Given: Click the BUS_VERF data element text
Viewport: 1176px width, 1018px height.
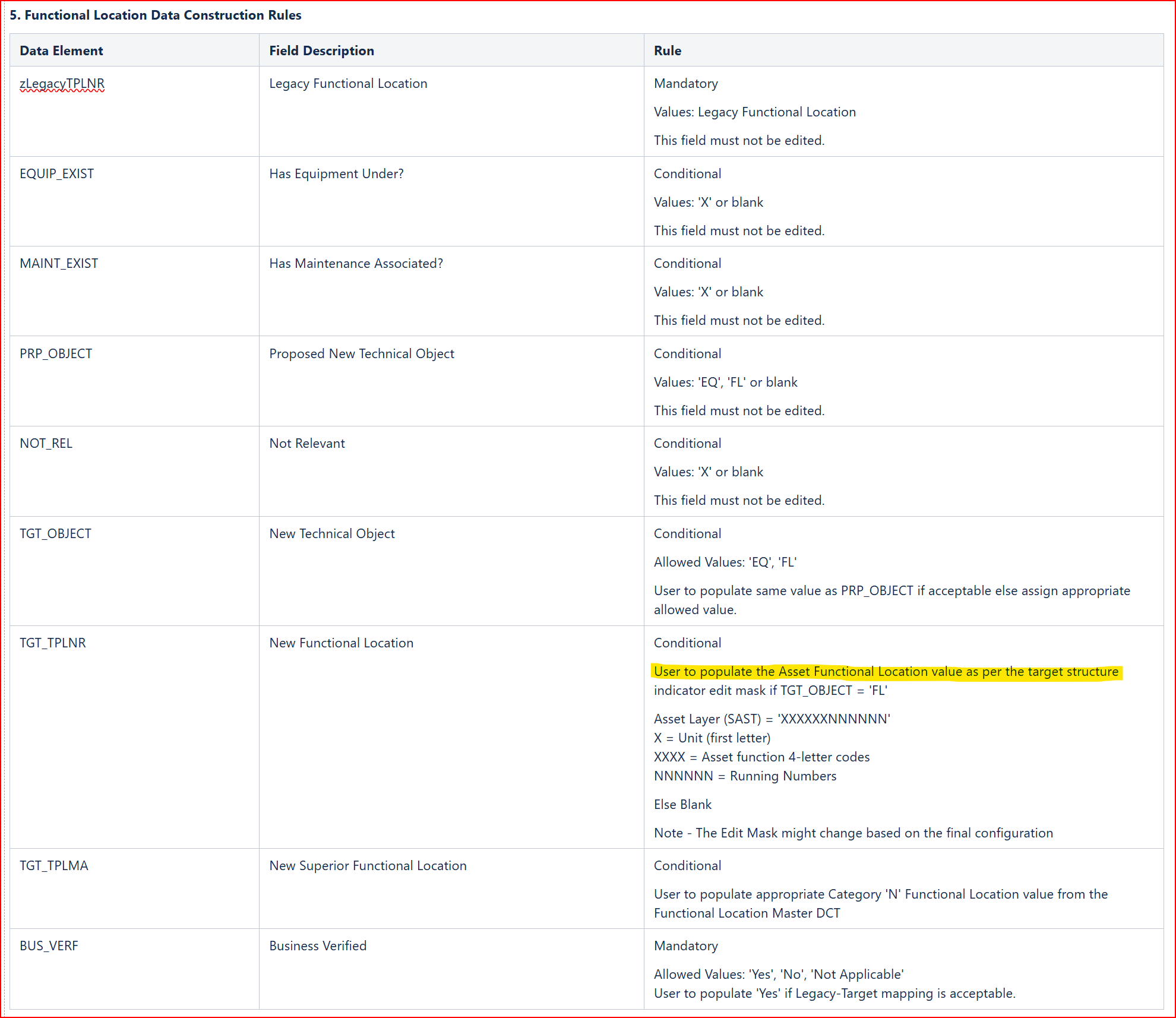Looking at the screenshot, I should (49, 946).
